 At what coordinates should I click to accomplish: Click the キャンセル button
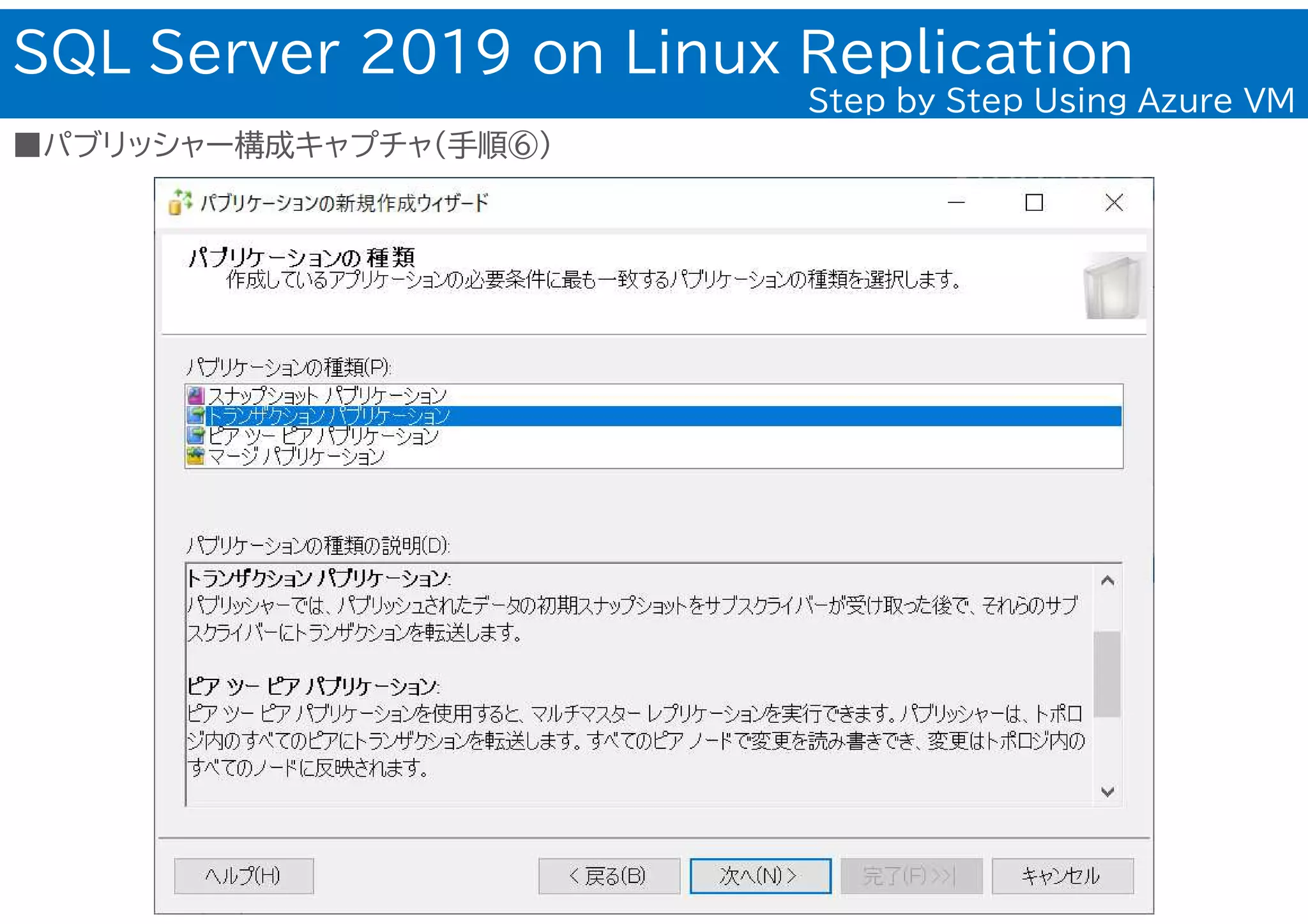click(x=1062, y=875)
